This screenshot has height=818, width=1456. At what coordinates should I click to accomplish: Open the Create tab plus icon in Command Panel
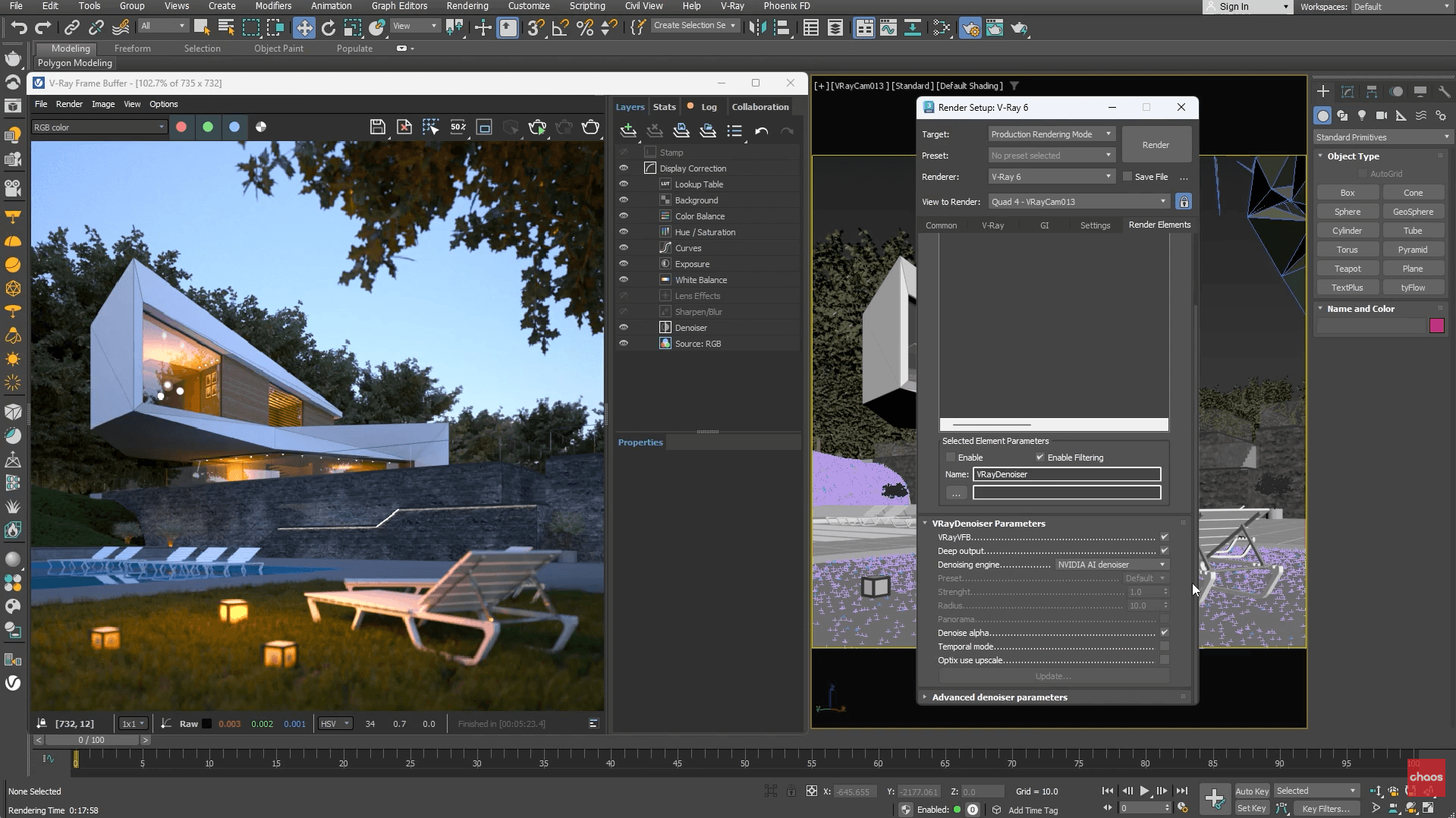tap(1323, 92)
